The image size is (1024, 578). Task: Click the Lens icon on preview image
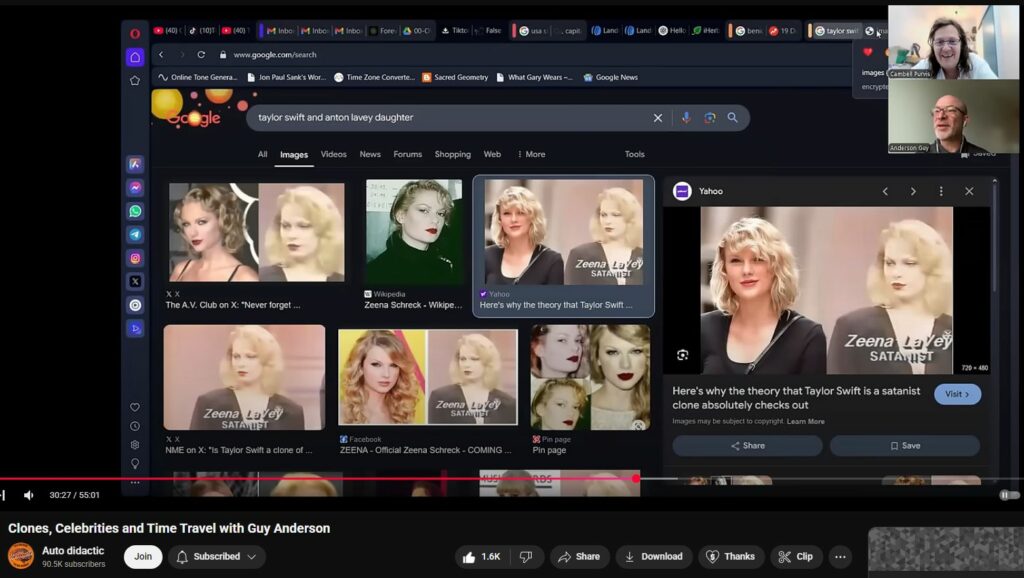[682, 355]
